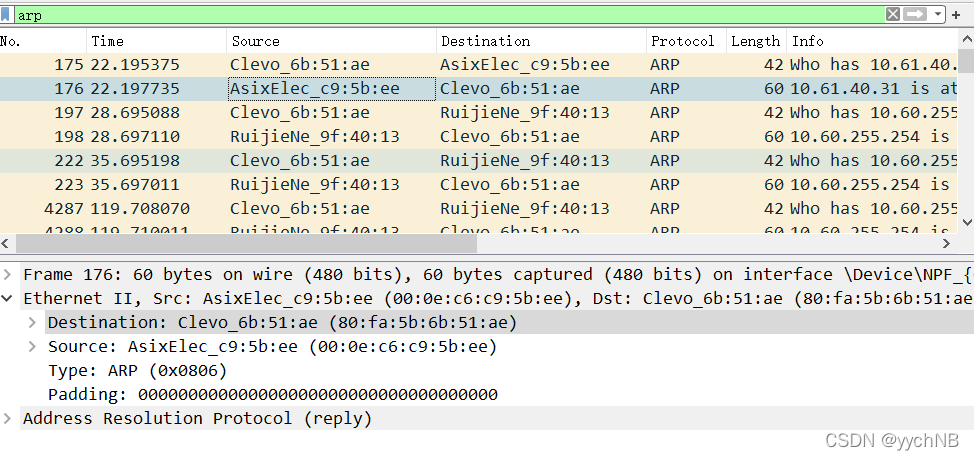Click the Length value in packet 222 row

coord(774,160)
